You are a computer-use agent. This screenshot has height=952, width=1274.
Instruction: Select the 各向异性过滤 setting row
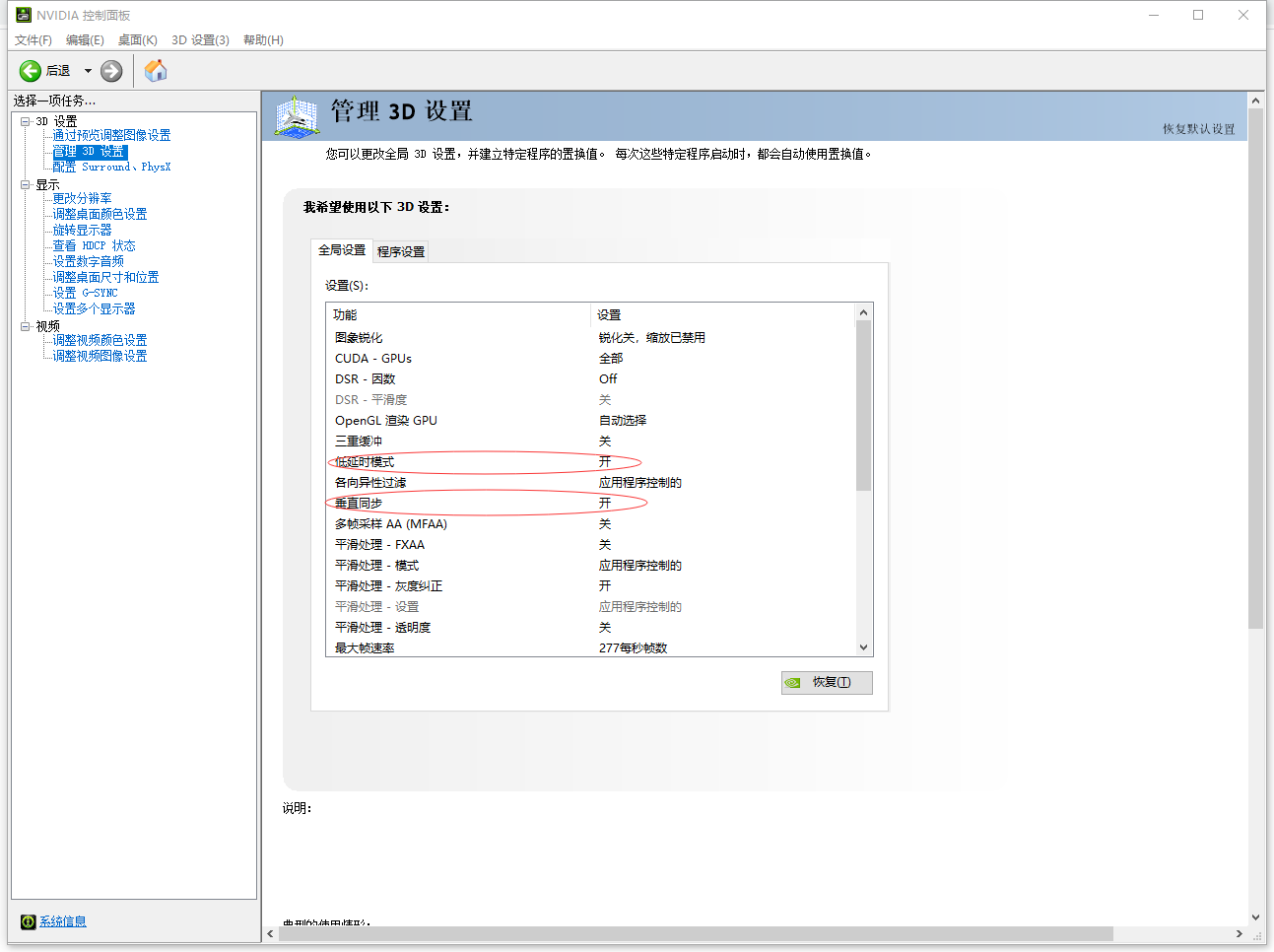pos(590,483)
